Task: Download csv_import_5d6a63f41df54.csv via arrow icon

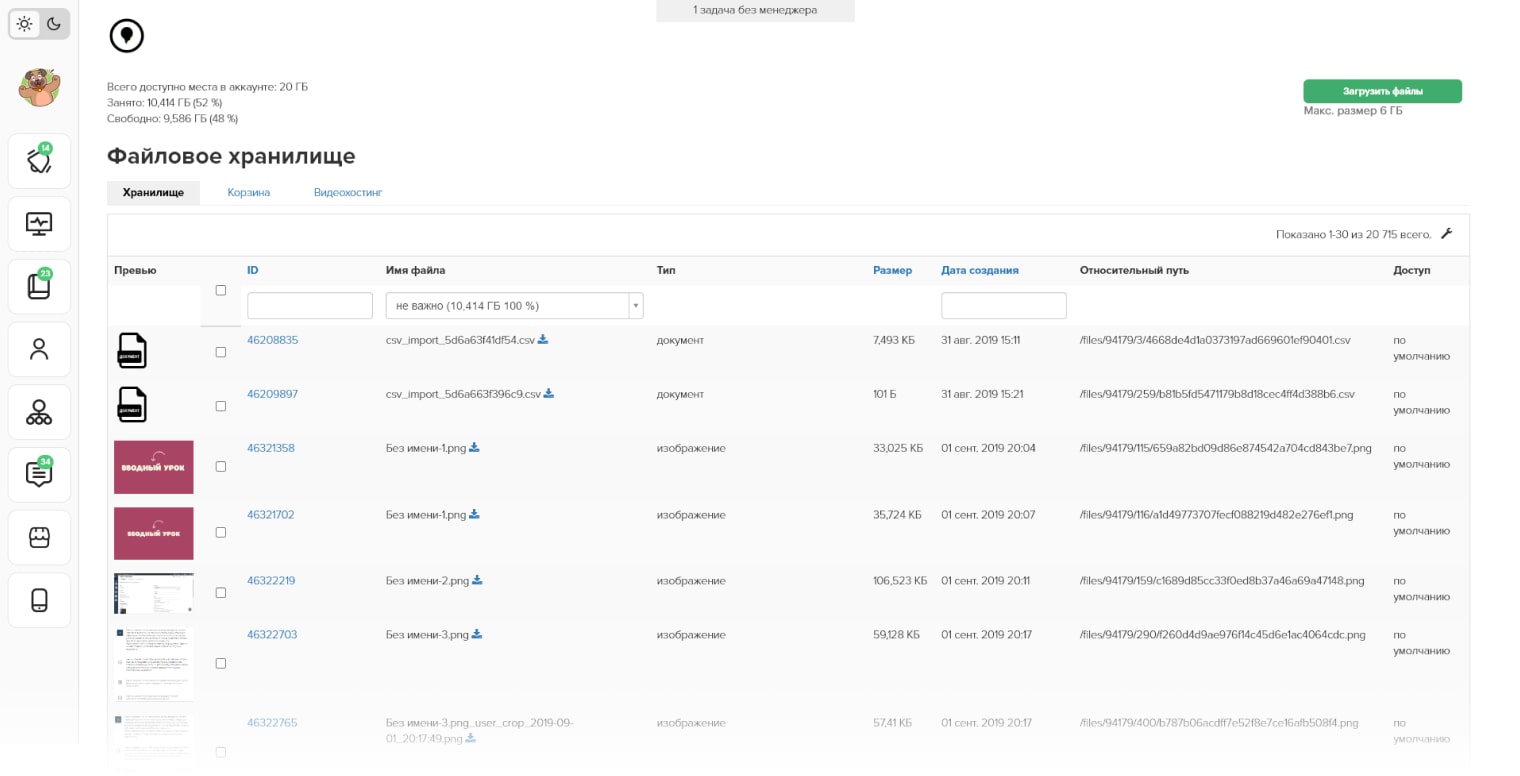Action: point(543,340)
